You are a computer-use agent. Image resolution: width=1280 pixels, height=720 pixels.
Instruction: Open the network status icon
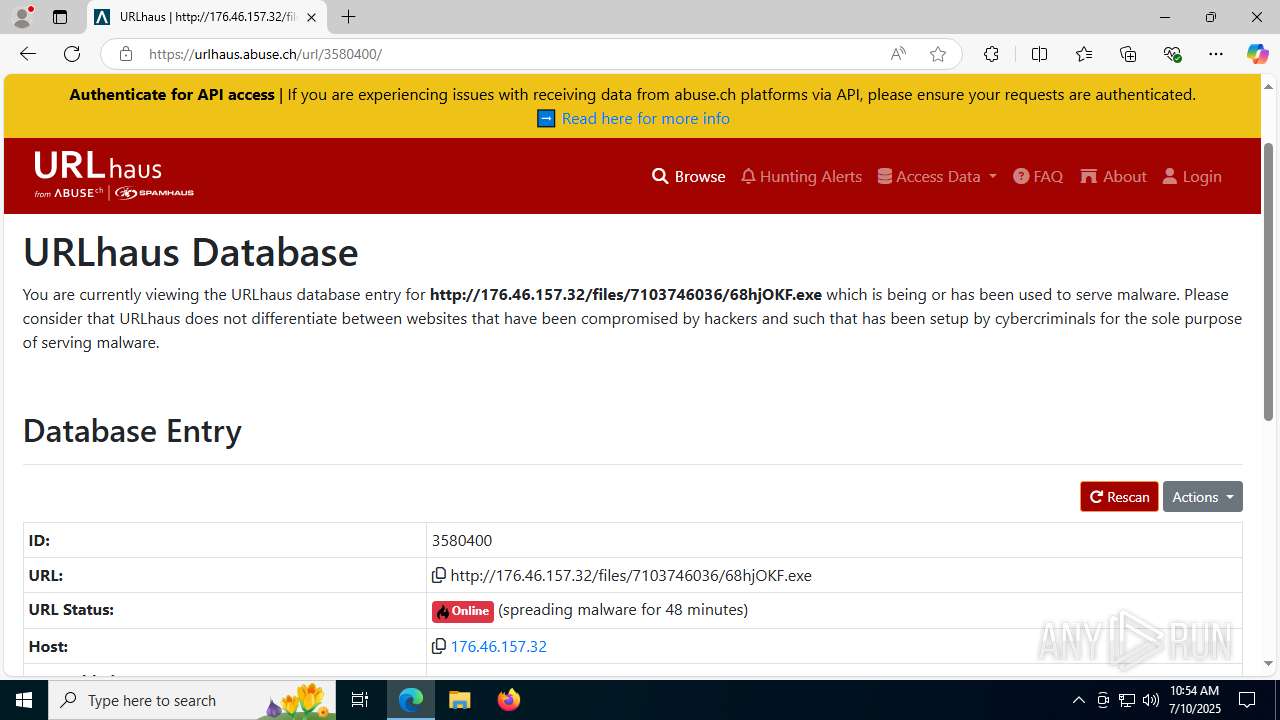pos(1126,700)
